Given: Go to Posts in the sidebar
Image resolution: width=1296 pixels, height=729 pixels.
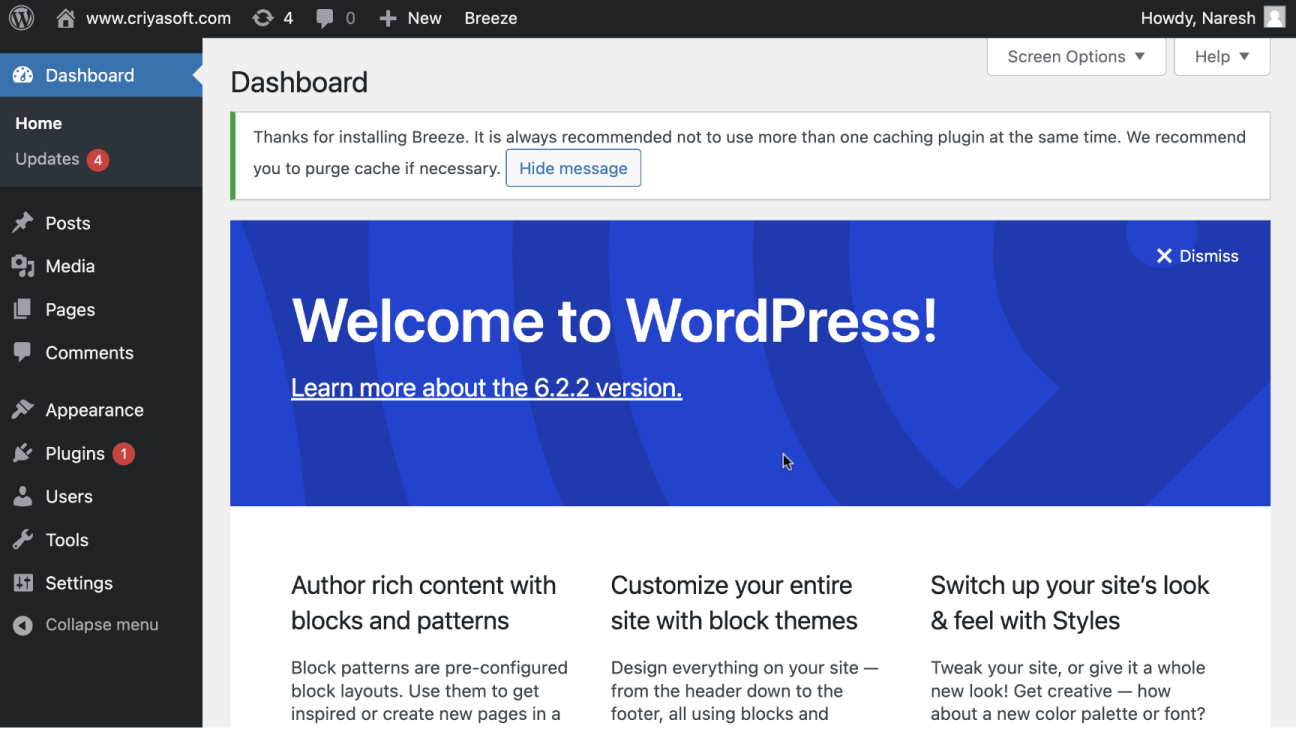Looking at the screenshot, I should pos(101,223).
